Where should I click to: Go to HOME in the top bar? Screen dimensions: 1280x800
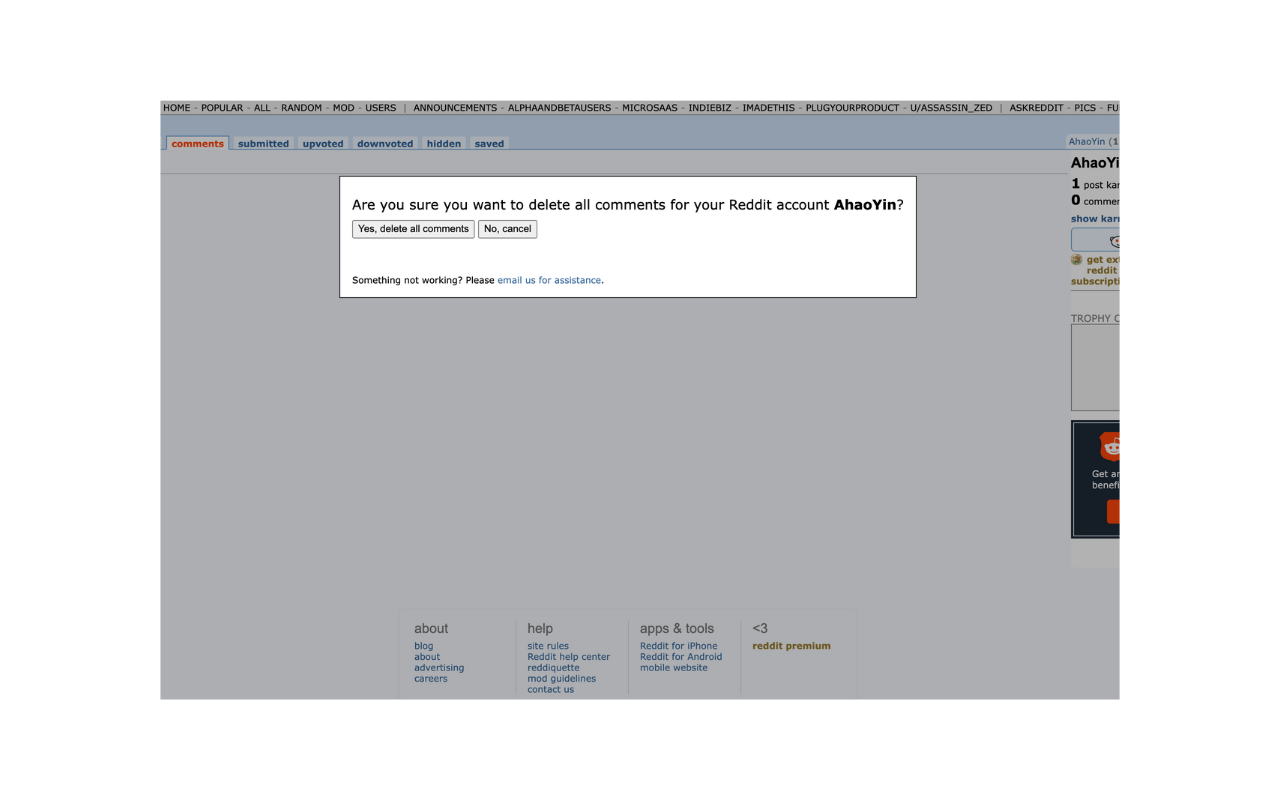[x=177, y=108]
